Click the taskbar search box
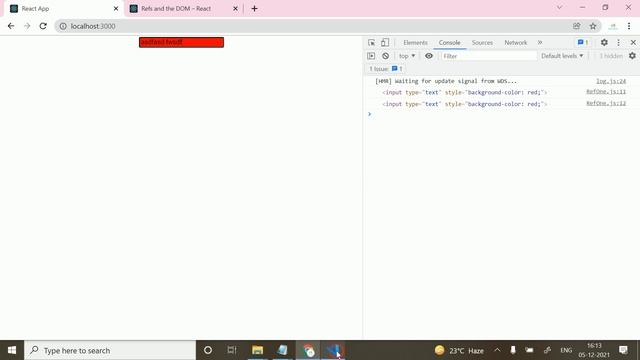This screenshot has width=640, height=360. click(110, 350)
